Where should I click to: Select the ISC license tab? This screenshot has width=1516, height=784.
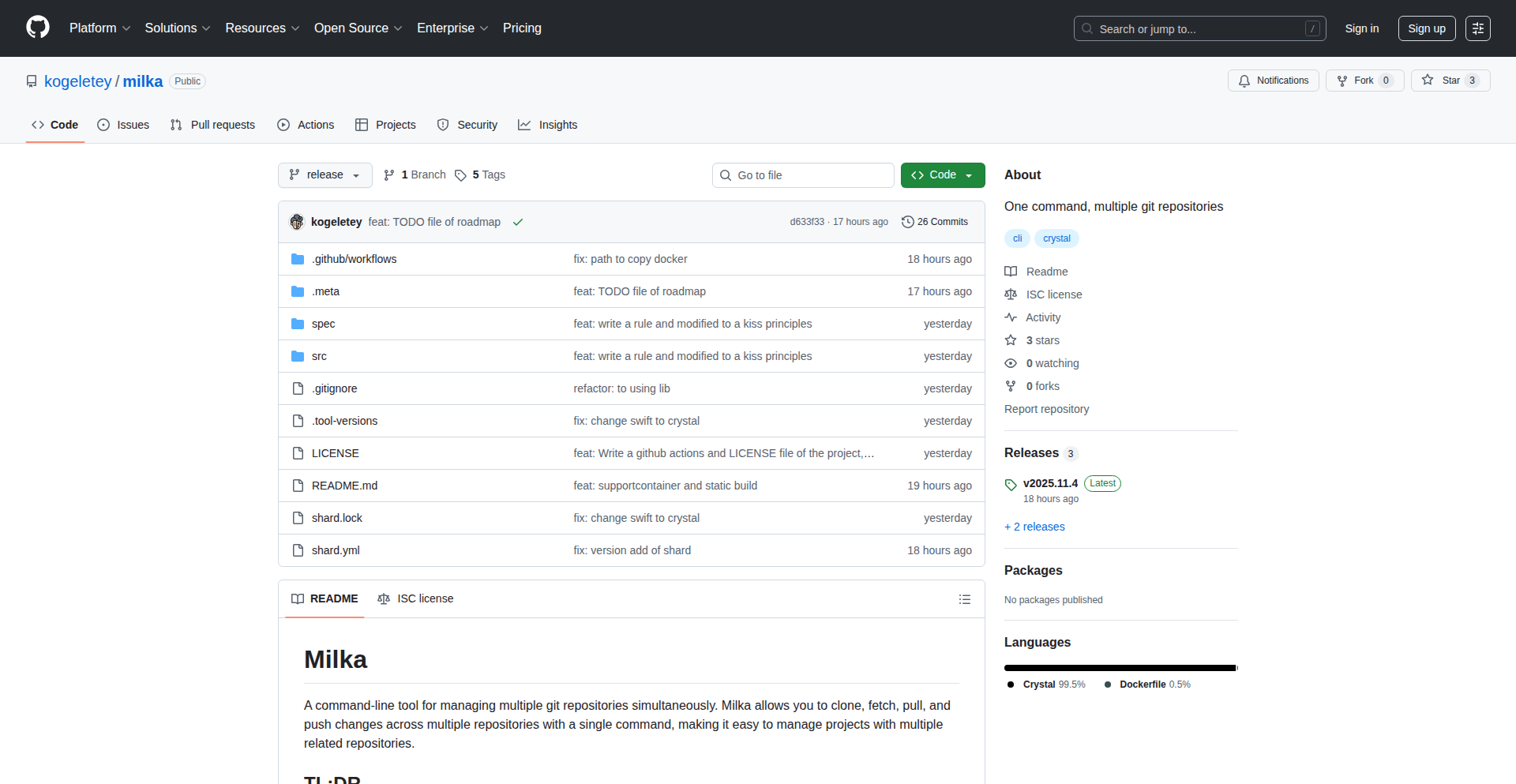tap(416, 599)
